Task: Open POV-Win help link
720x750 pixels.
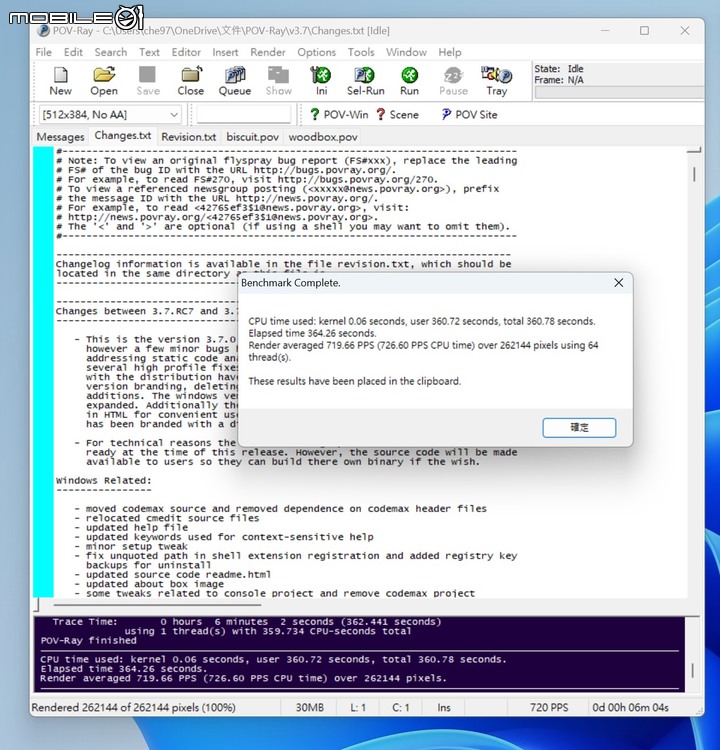Action: click(x=339, y=115)
